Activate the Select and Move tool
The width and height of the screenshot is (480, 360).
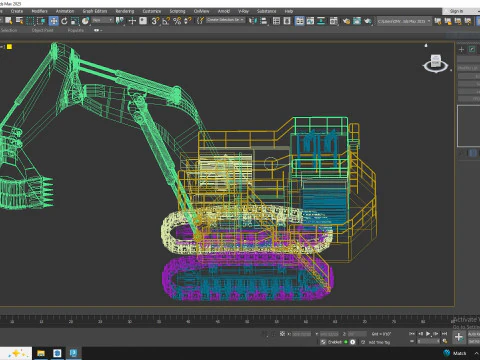click(53, 21)
